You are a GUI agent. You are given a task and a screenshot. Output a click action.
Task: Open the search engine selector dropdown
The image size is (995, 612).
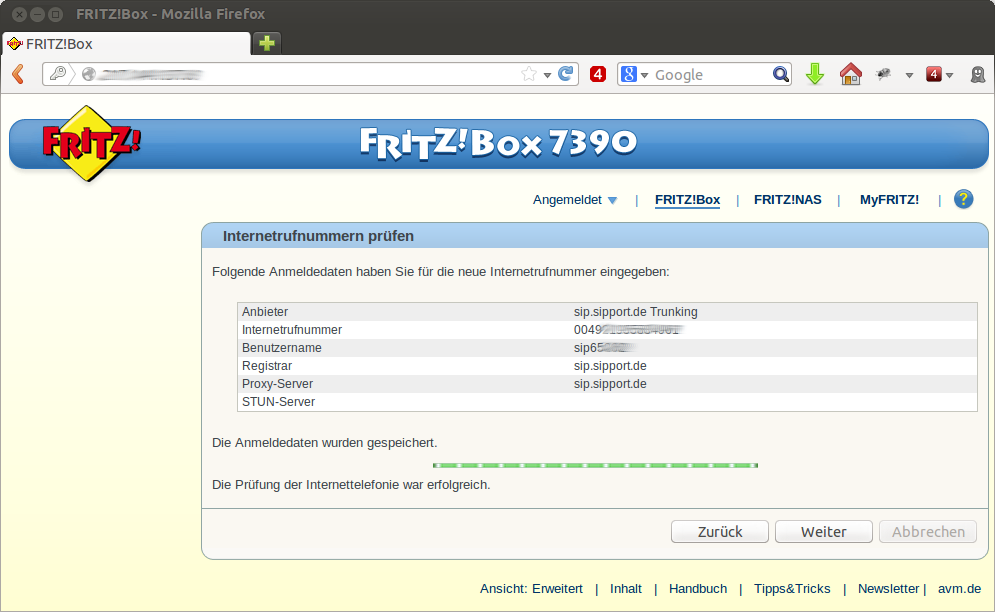click(634, 74)
